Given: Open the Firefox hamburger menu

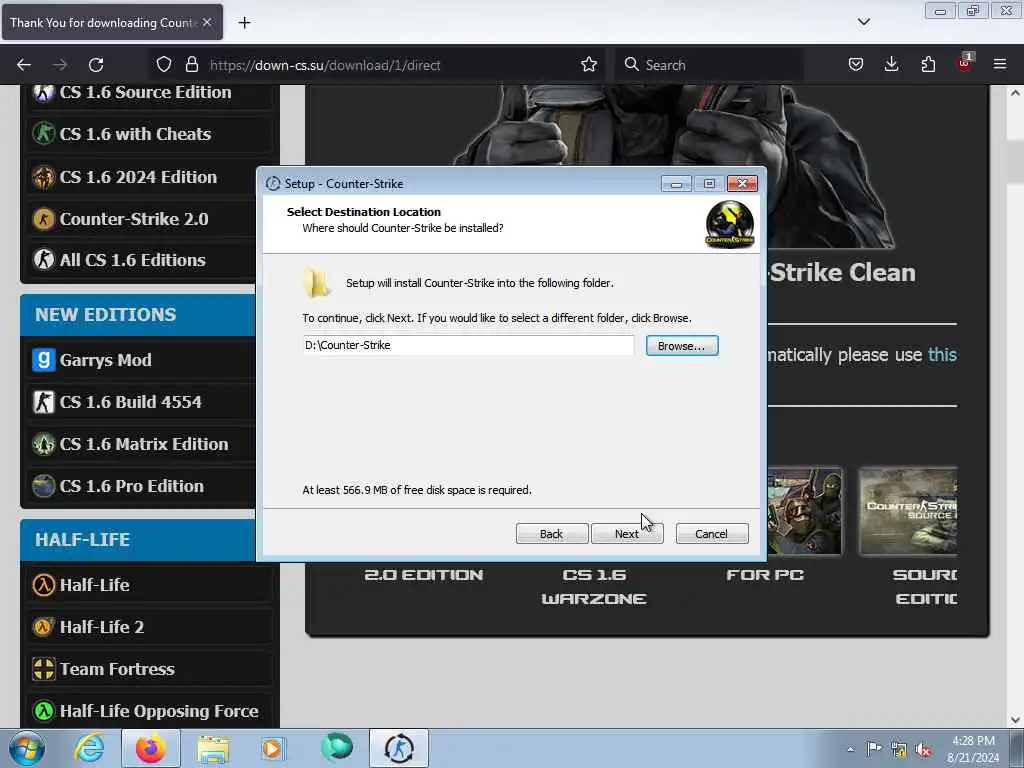Looking at the screenshot, I should click(x=1000, y=65).
